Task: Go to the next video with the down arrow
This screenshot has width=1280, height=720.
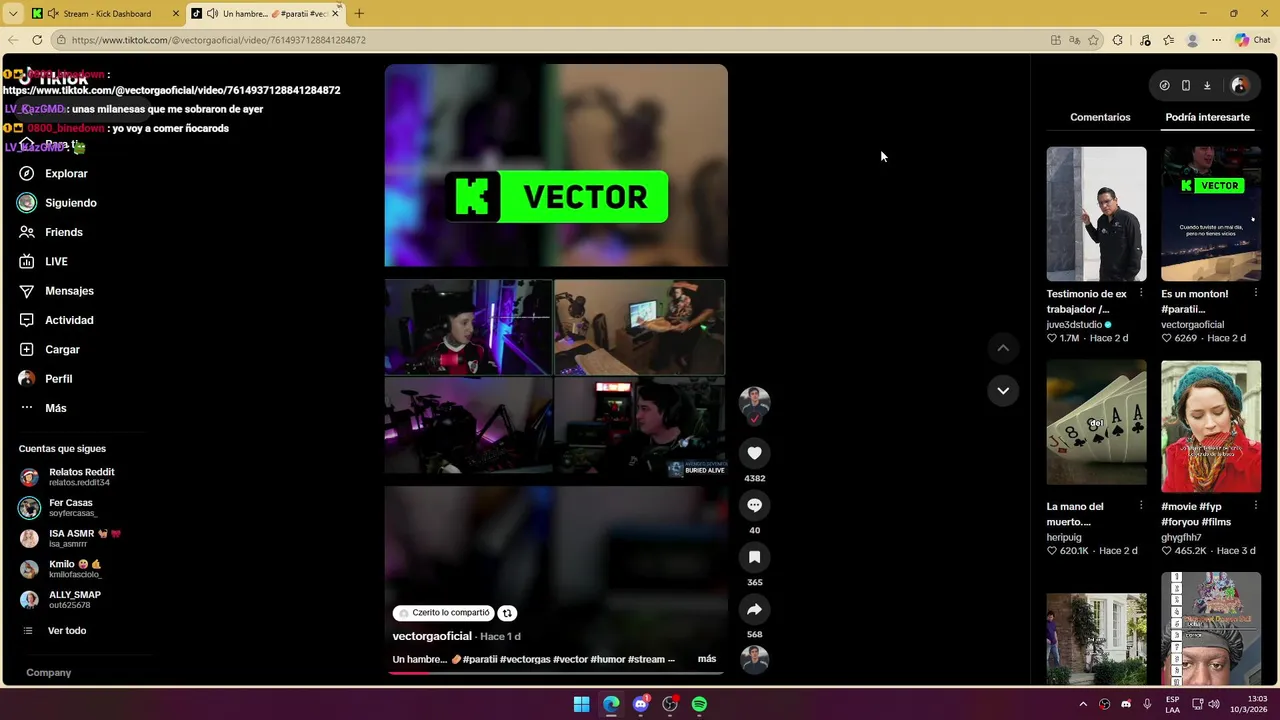Action: point(1003,390)
